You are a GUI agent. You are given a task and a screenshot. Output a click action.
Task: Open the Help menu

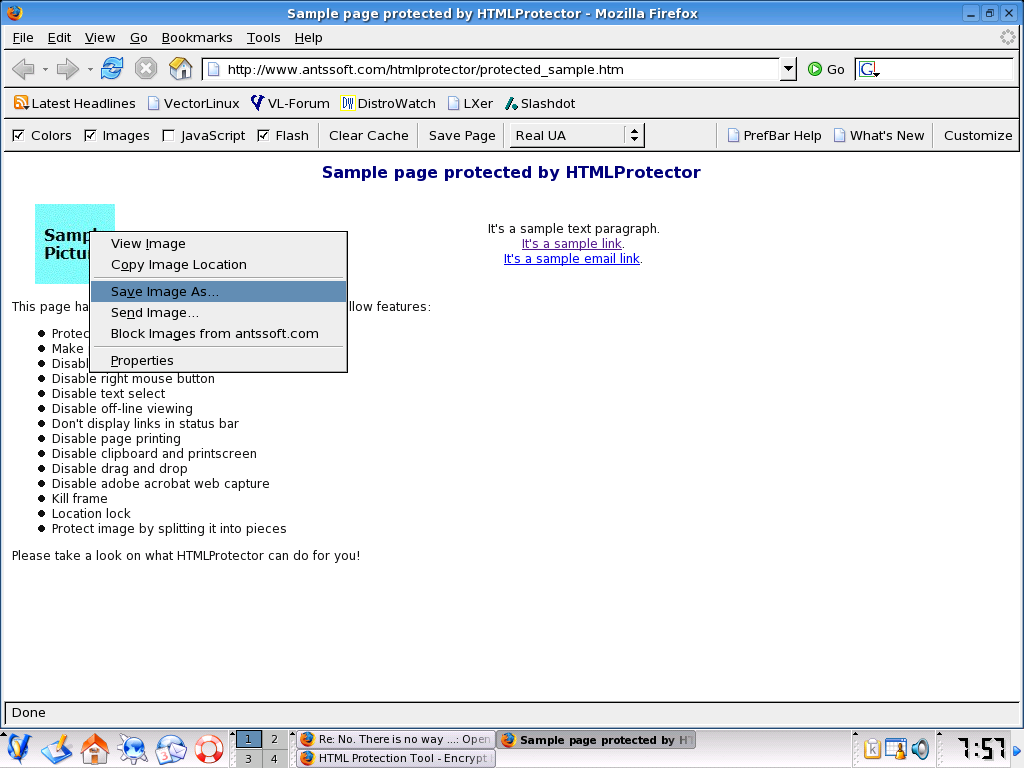click(x=308, y=37)
